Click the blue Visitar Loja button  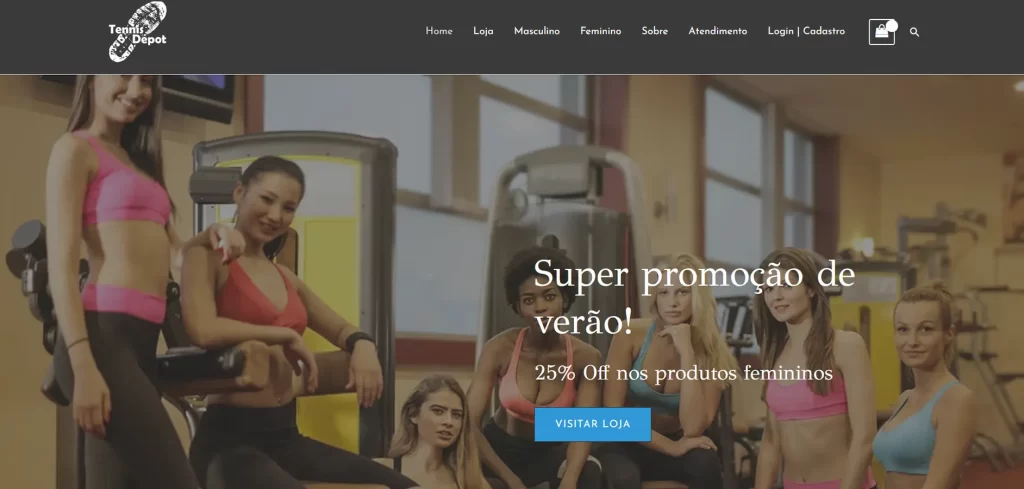pos(593,424)
